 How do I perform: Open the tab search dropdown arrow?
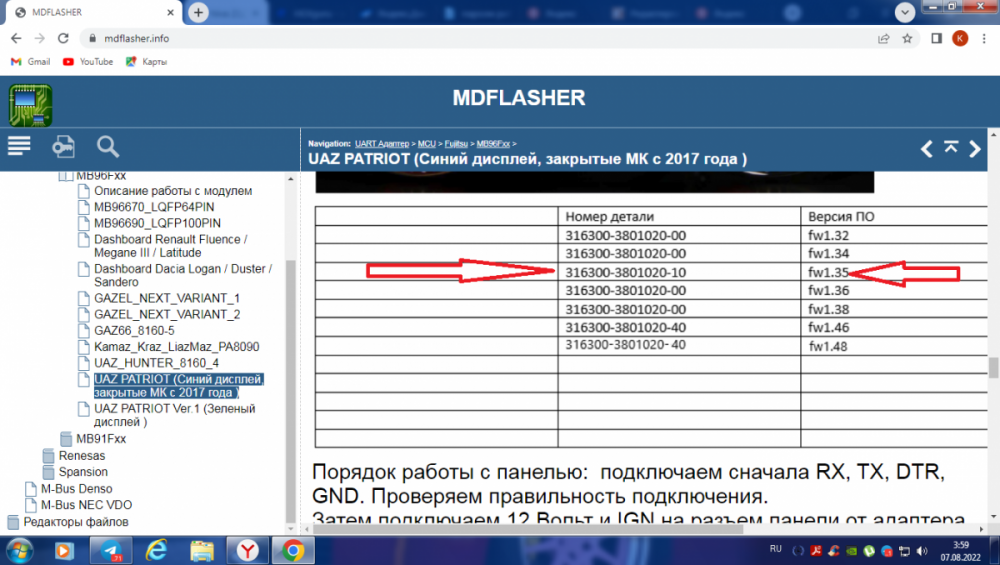tap(904, 12)
